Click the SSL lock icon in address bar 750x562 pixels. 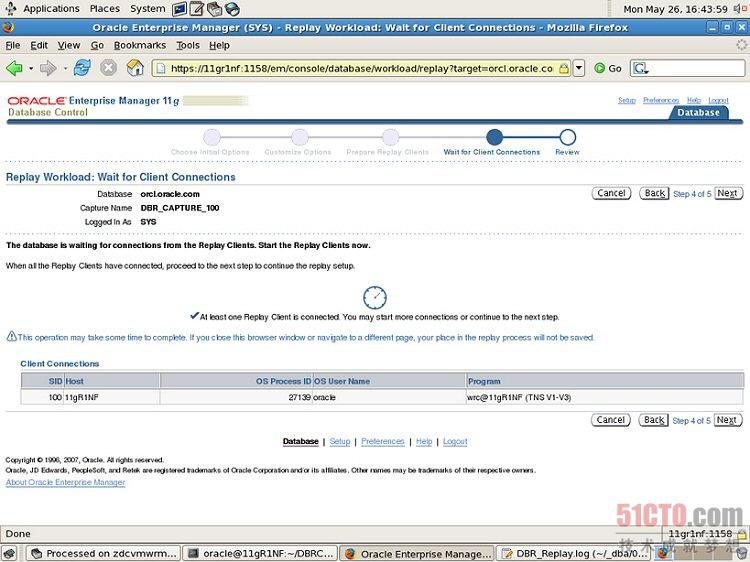(564, 68)
